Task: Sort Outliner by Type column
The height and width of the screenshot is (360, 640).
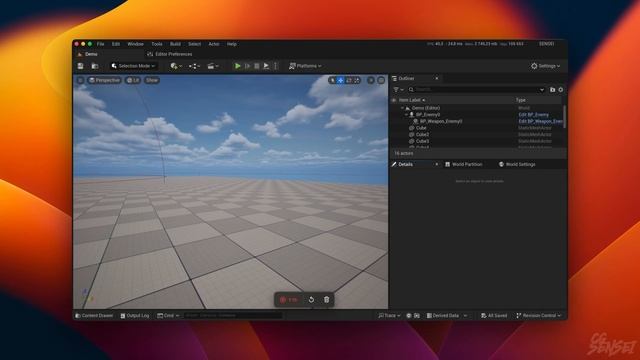Action: 520,100
